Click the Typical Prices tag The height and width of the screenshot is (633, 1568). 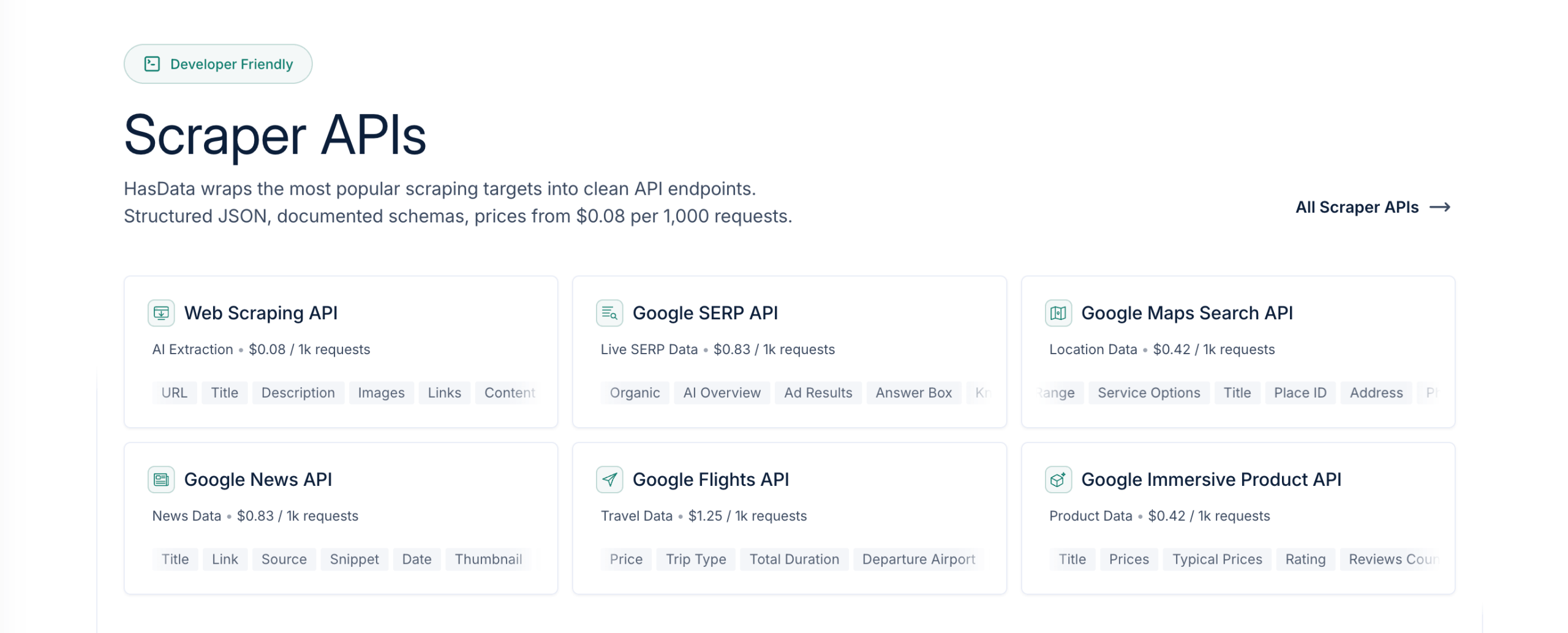(x=1217, y=559)
